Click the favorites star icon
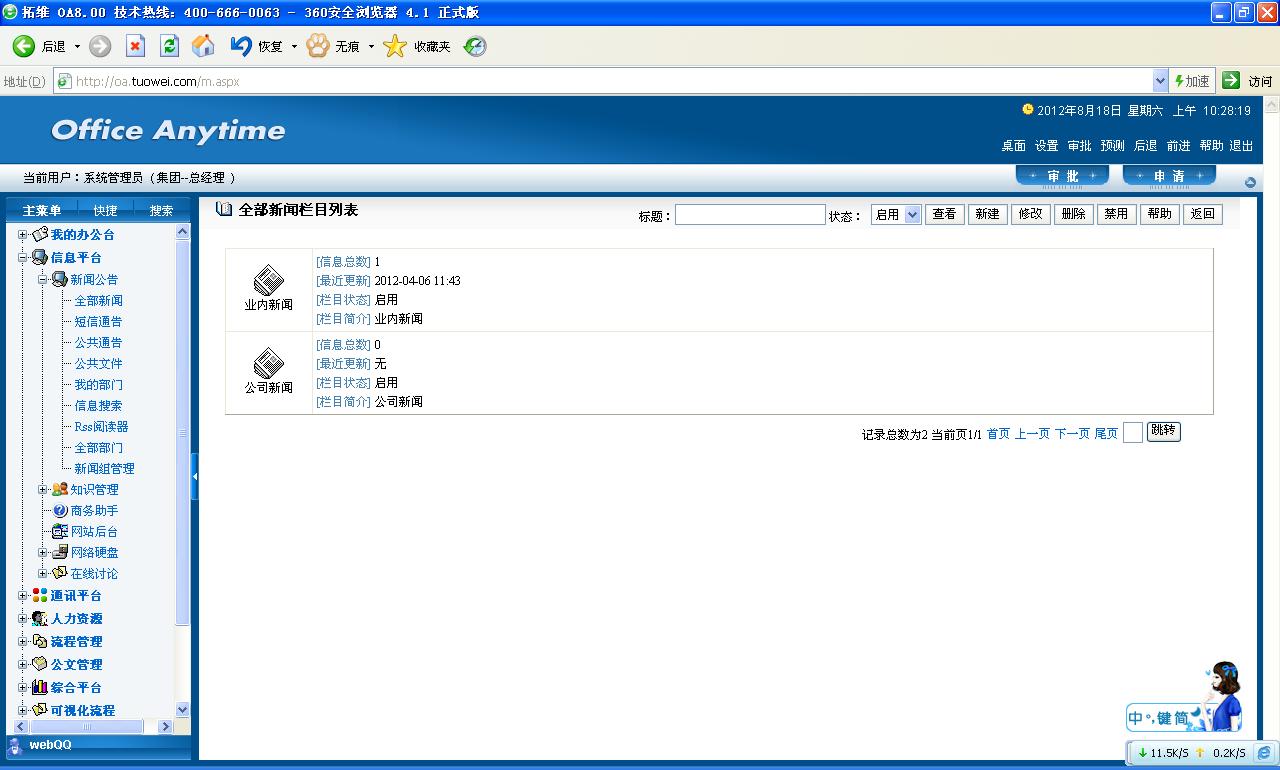Image resolution: width=1280 pixels, height=770 pixels. point(396,46)
